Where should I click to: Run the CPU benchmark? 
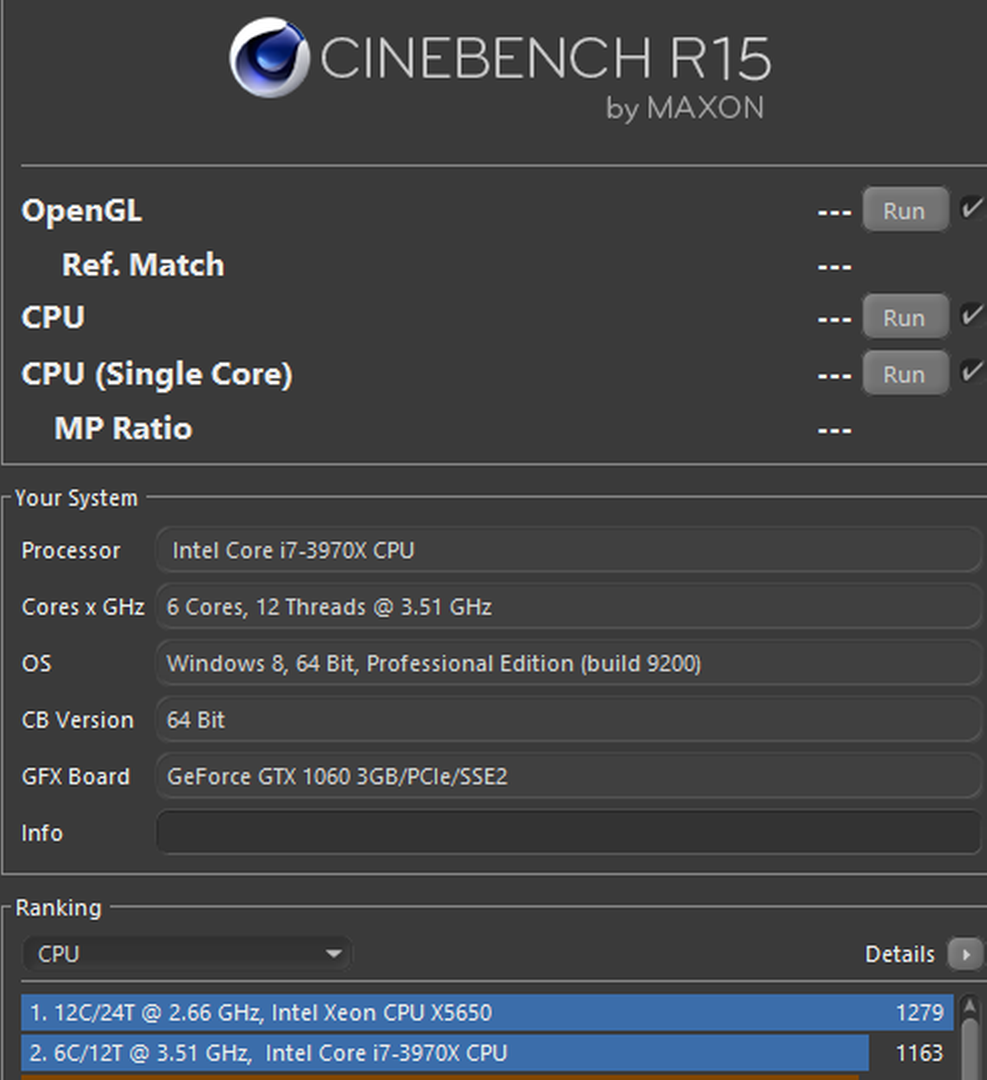coord(905,318)
